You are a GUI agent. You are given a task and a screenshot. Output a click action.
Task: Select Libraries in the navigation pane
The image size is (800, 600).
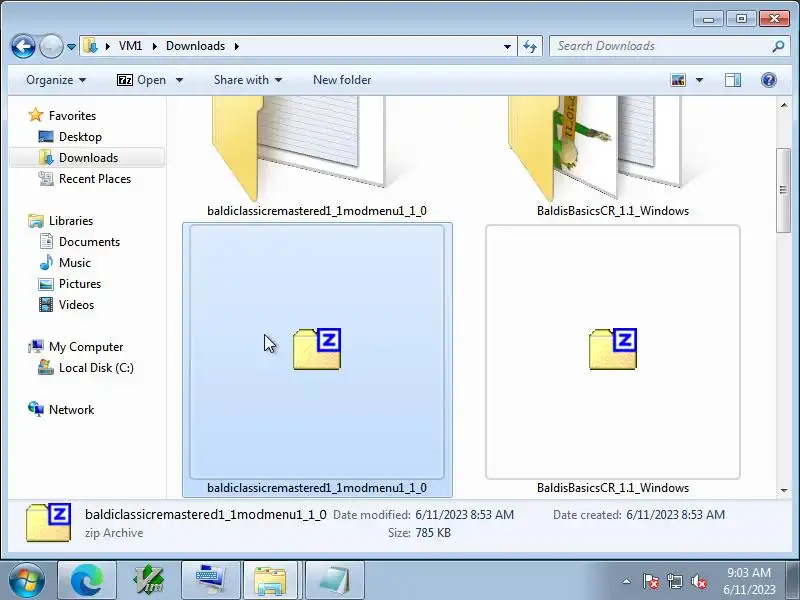coord(71,220)
